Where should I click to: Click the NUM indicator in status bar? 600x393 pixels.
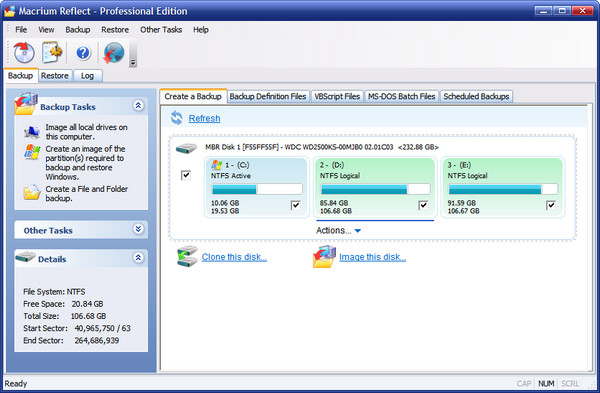[546, 383]
